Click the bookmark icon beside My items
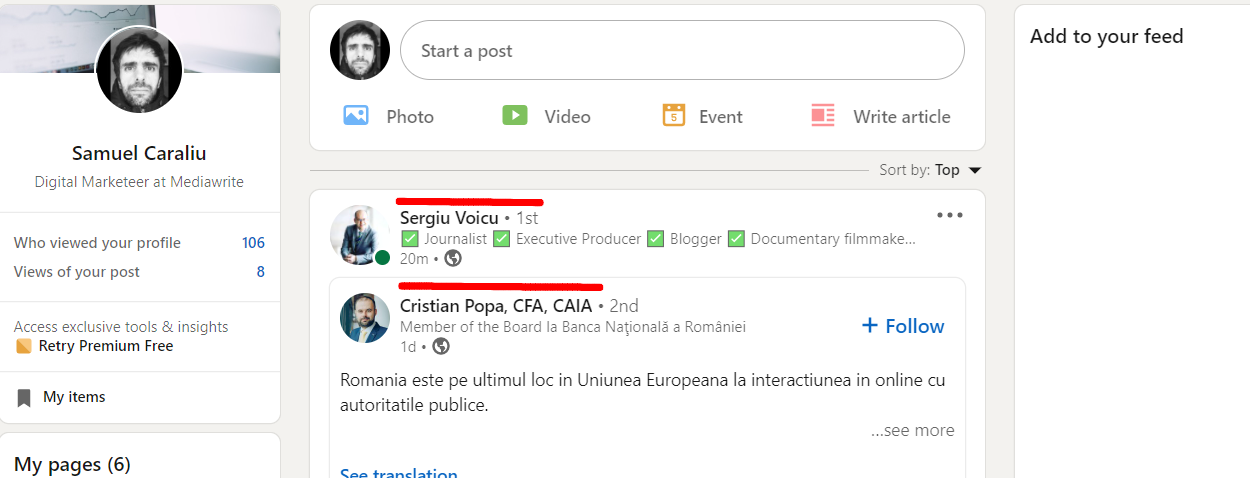The image size is (1250, 478). [x=24, y=398]
